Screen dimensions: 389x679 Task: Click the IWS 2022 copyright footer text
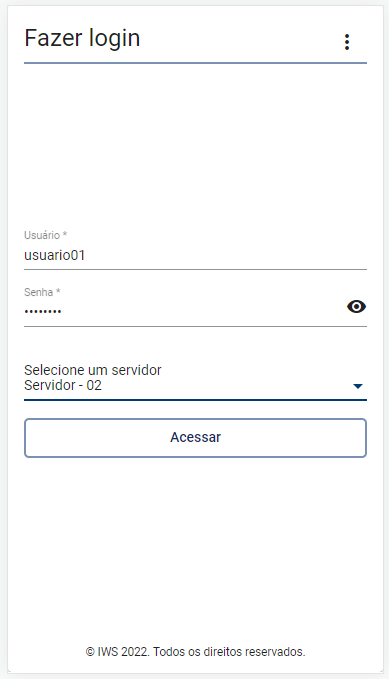click(x=195, y=652)
